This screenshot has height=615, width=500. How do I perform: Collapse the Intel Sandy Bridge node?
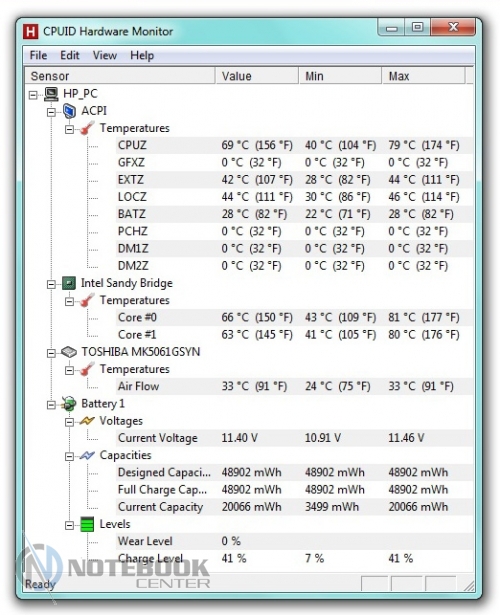click(x=51, y=284)
